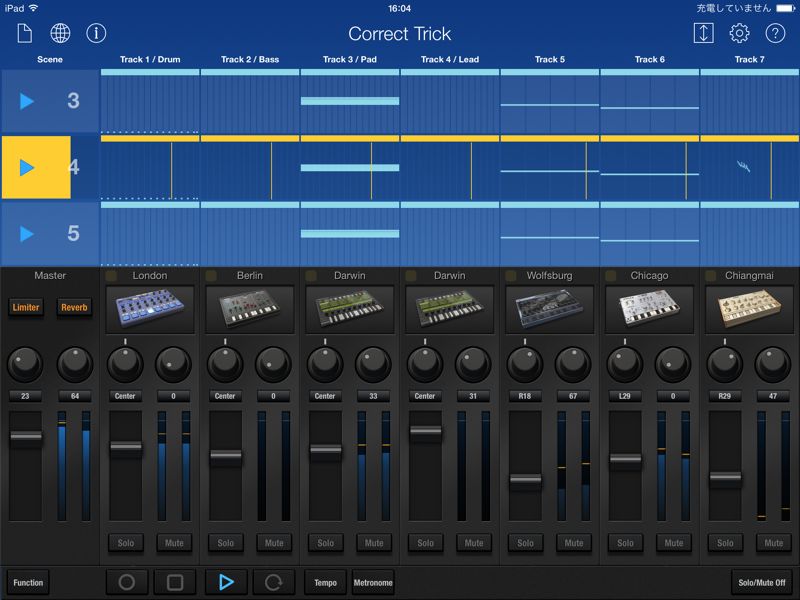800x600 pixels.
Task: Select the Track 6 header
Action: (x=649, y=59)
